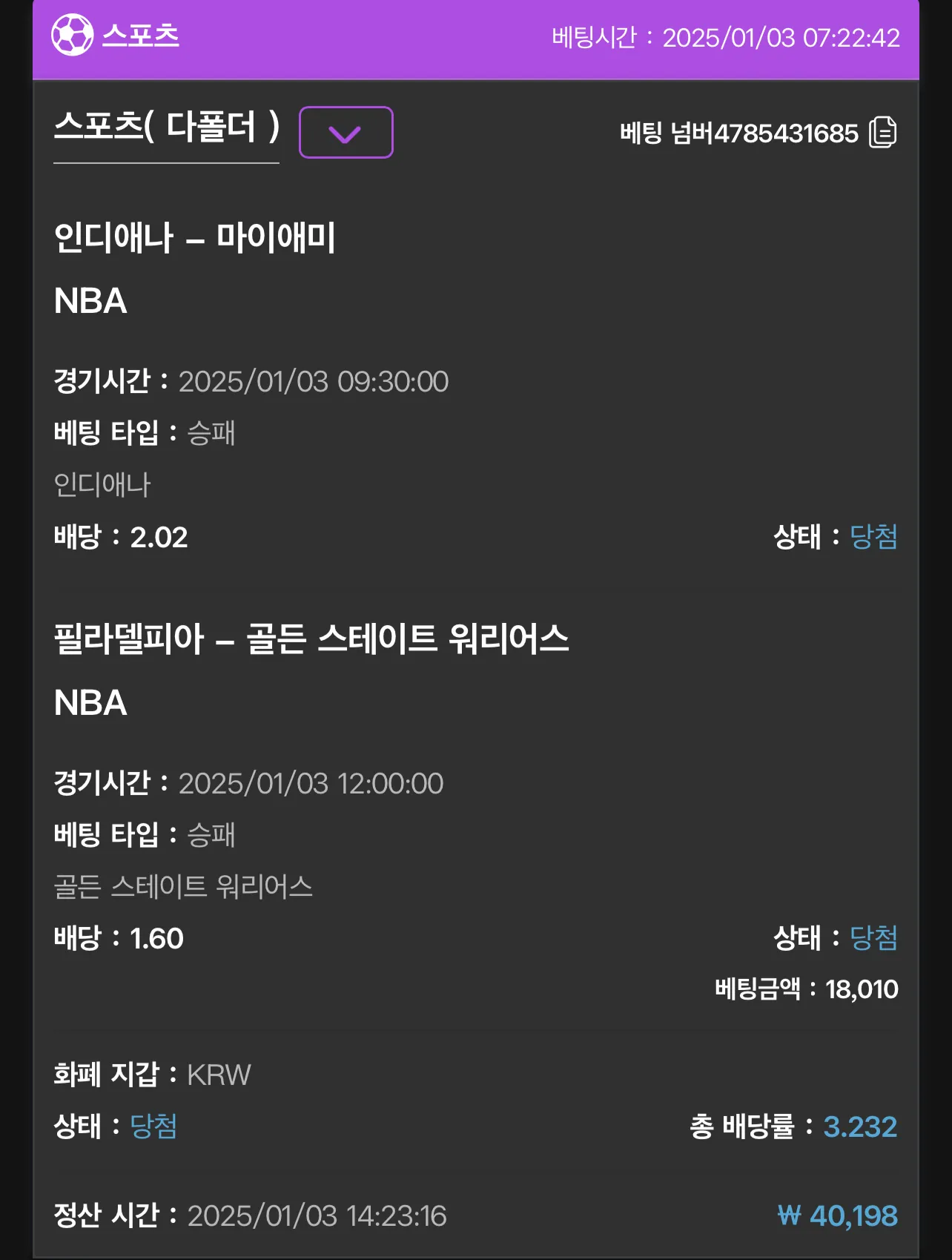Click the odds value 1.60
952x1260 pixels.
coord(156,939)
